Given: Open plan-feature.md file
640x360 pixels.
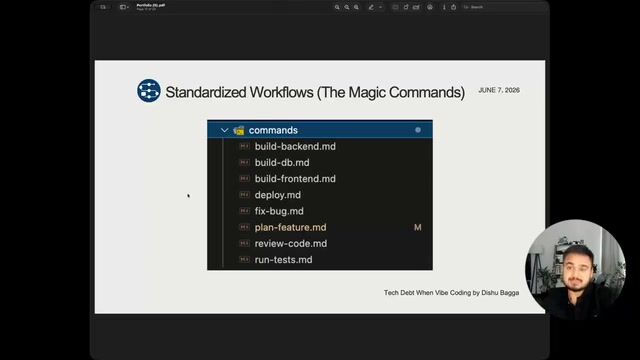Looking at the screenshot, I should [x=290, y=227].
